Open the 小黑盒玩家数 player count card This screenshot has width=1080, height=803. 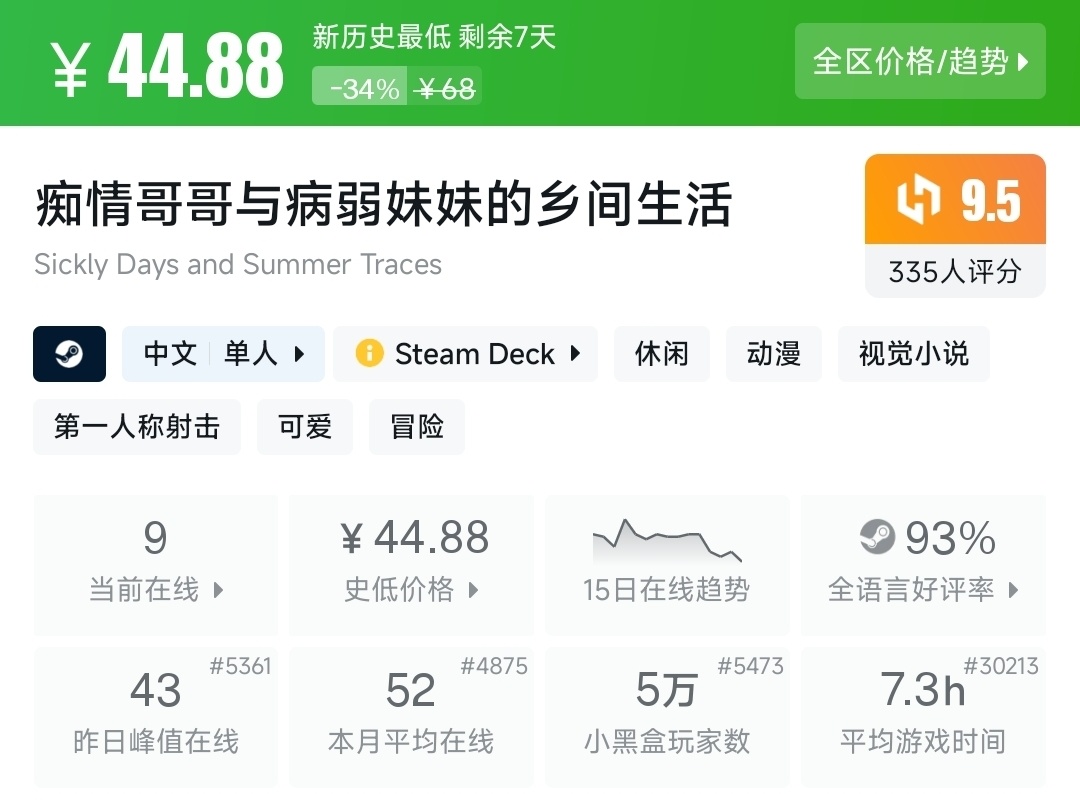coord(667,716)
